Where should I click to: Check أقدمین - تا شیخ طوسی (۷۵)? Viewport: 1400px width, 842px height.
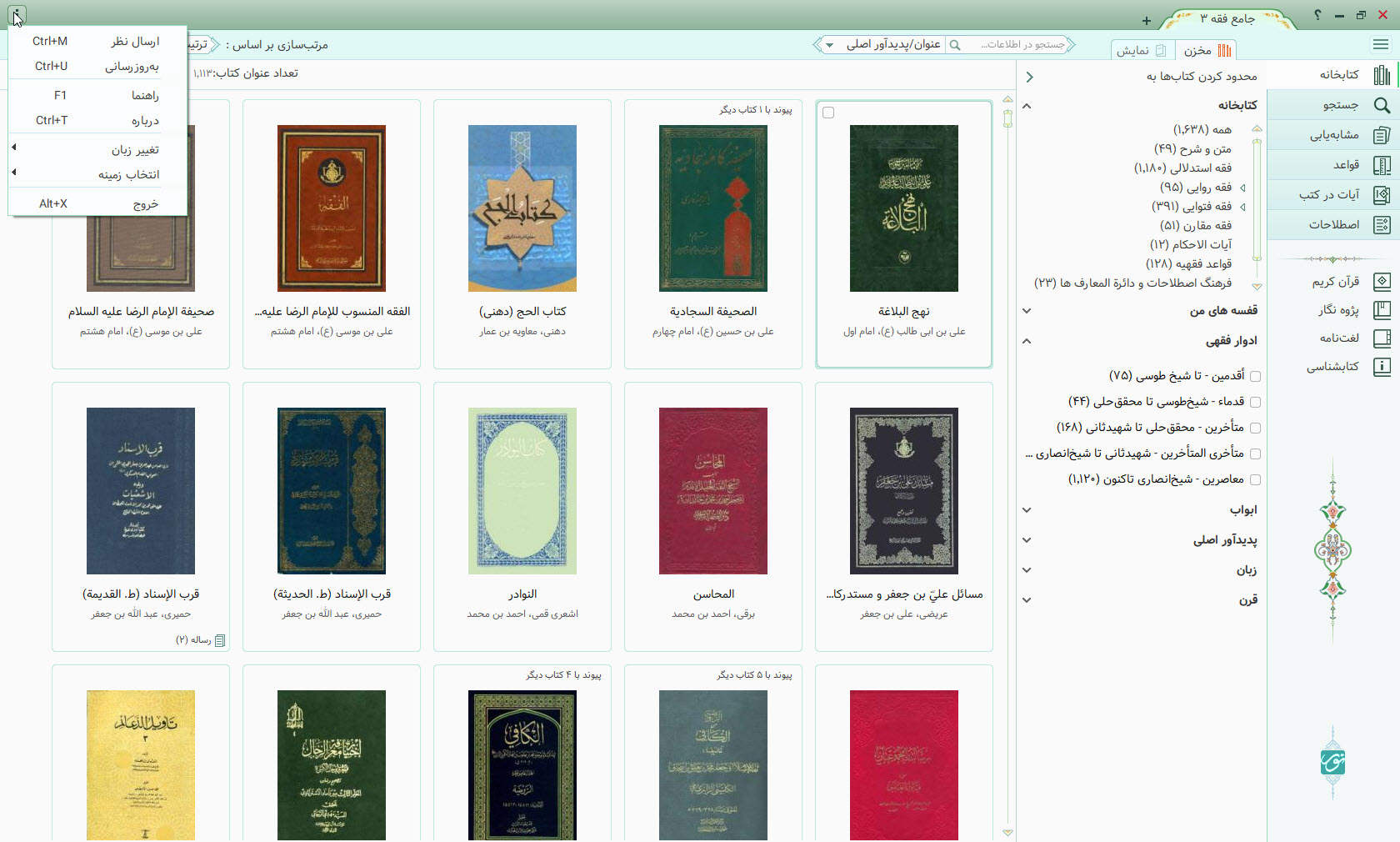(x=1256, y=377)
